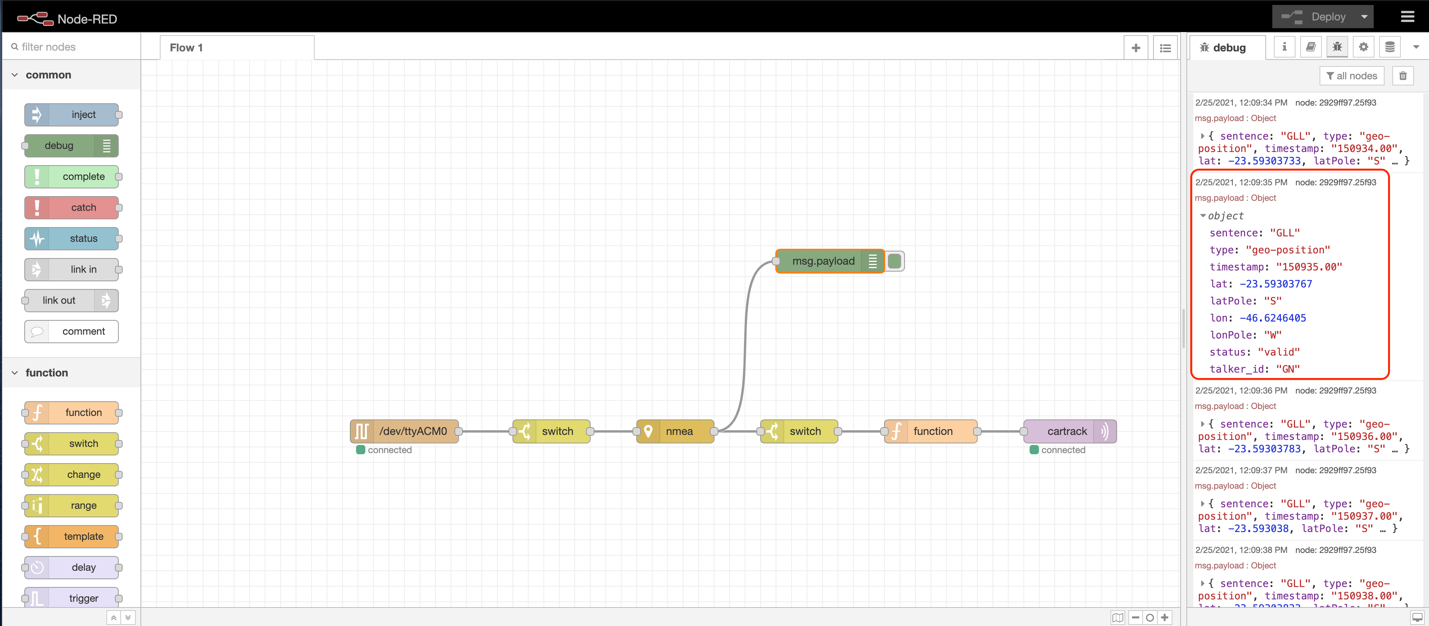Click the Deploy button

[1314, 16]
